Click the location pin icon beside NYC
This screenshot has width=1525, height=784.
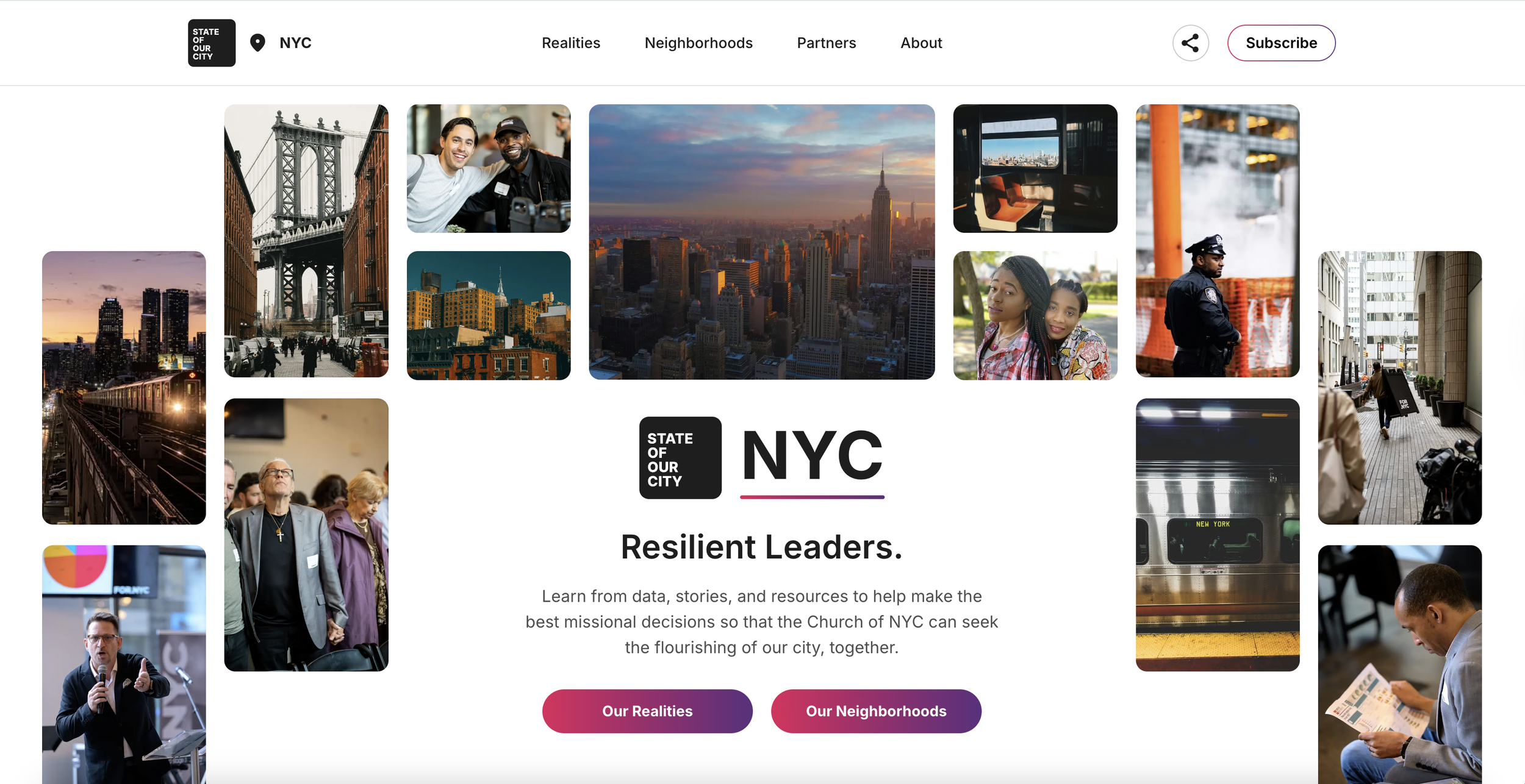tap(257, 43)
